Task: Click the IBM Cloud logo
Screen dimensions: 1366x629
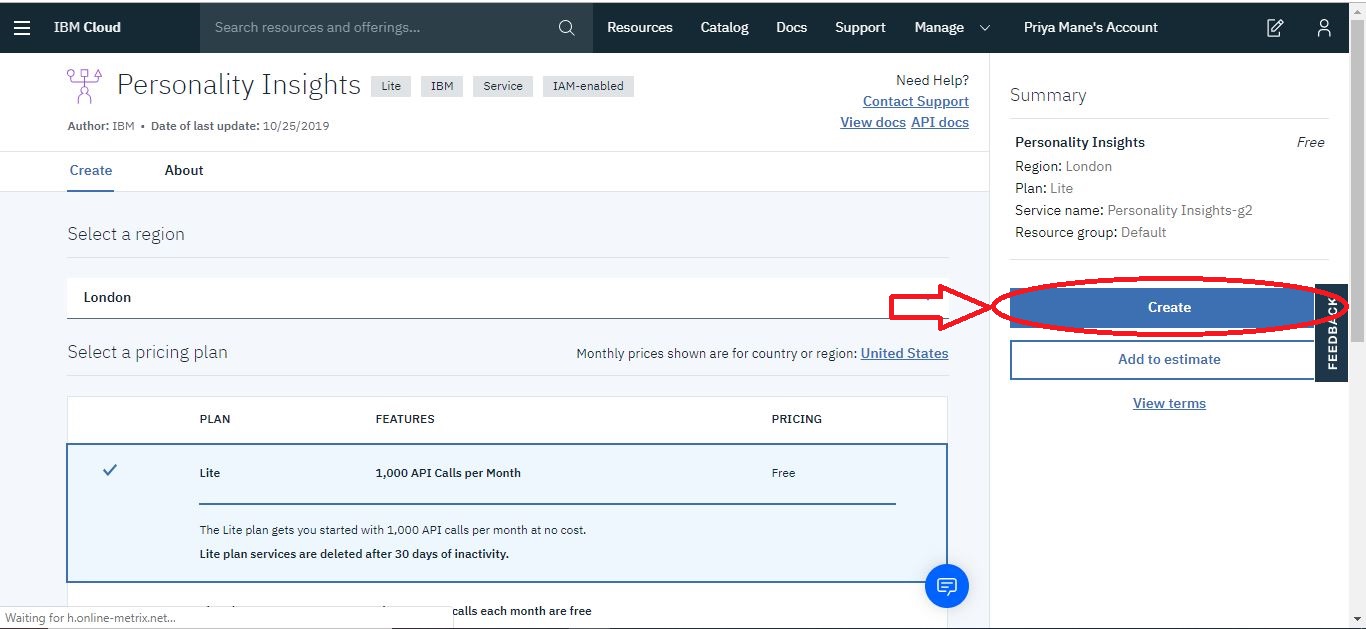Action: click(86, 27)
